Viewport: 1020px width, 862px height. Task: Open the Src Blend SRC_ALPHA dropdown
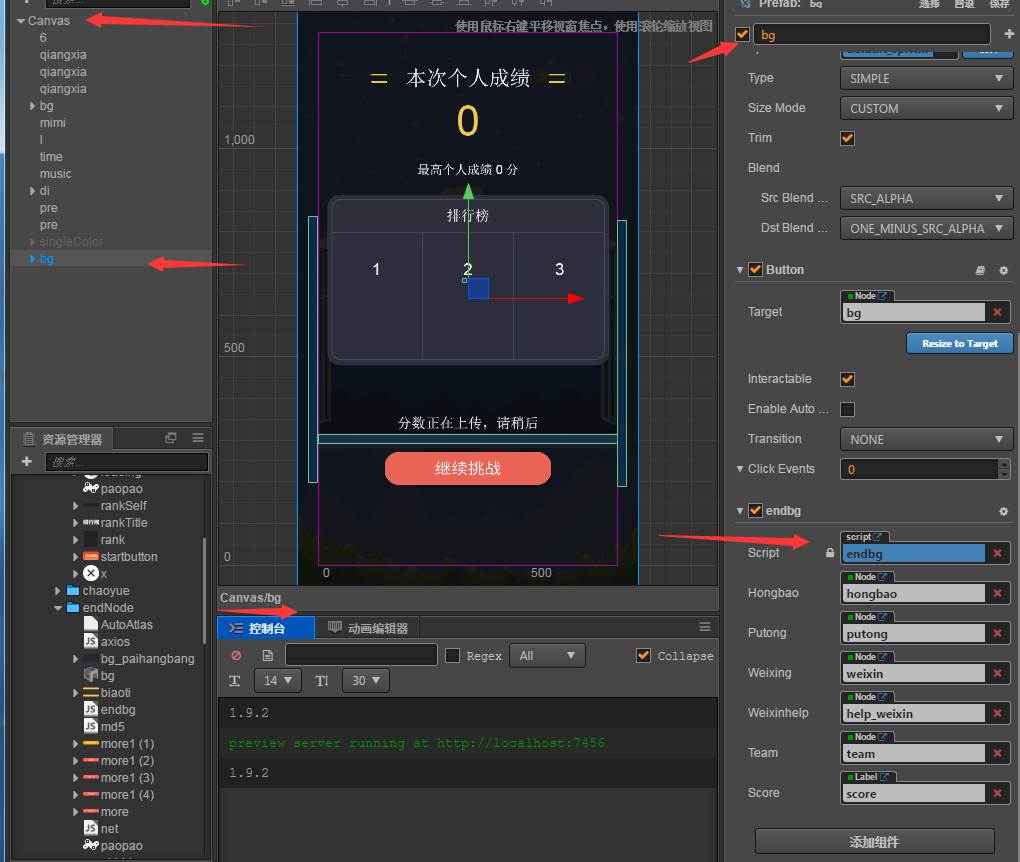(926, 198)
